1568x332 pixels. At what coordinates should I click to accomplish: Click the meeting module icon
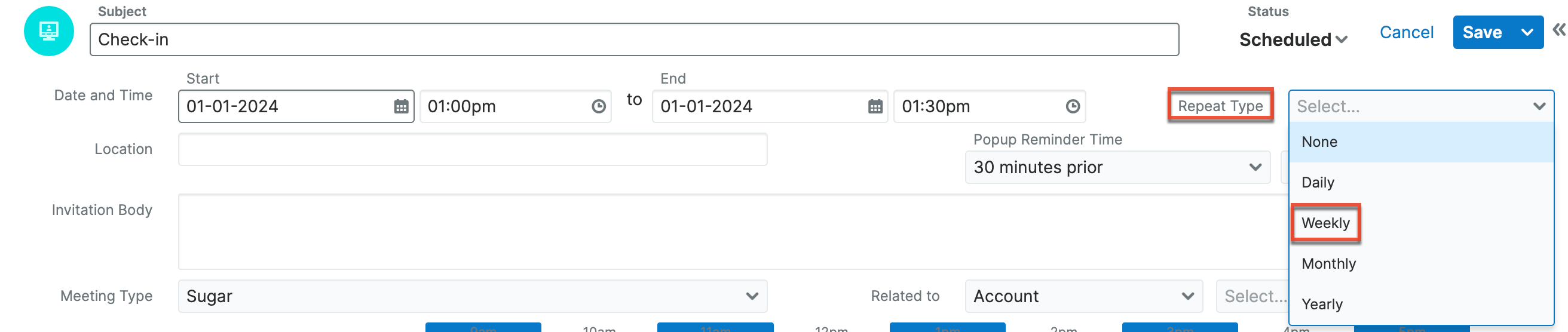pyautogui.click(x=48, y=31)
